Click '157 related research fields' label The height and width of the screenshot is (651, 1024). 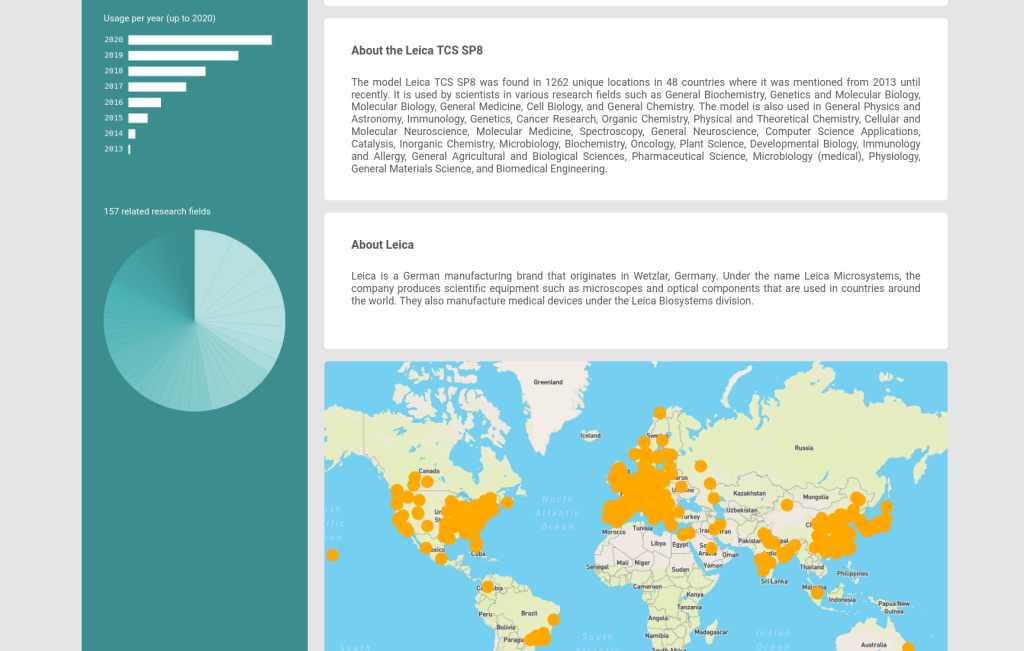(x=157, y=212)
